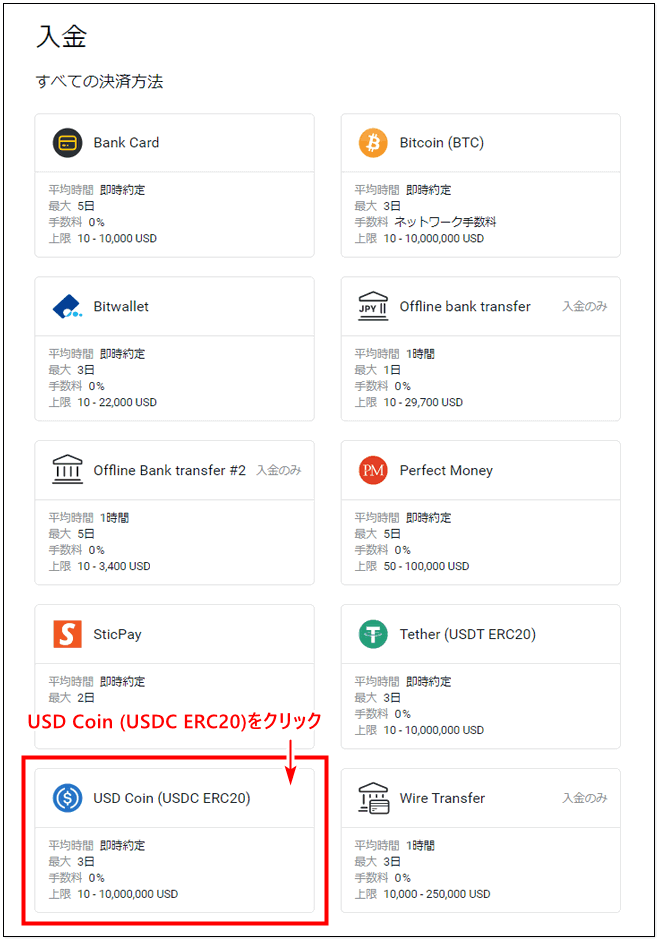Click the JPY bank building icon
Viewport: 659px width, 941px height.
(373, 307)
